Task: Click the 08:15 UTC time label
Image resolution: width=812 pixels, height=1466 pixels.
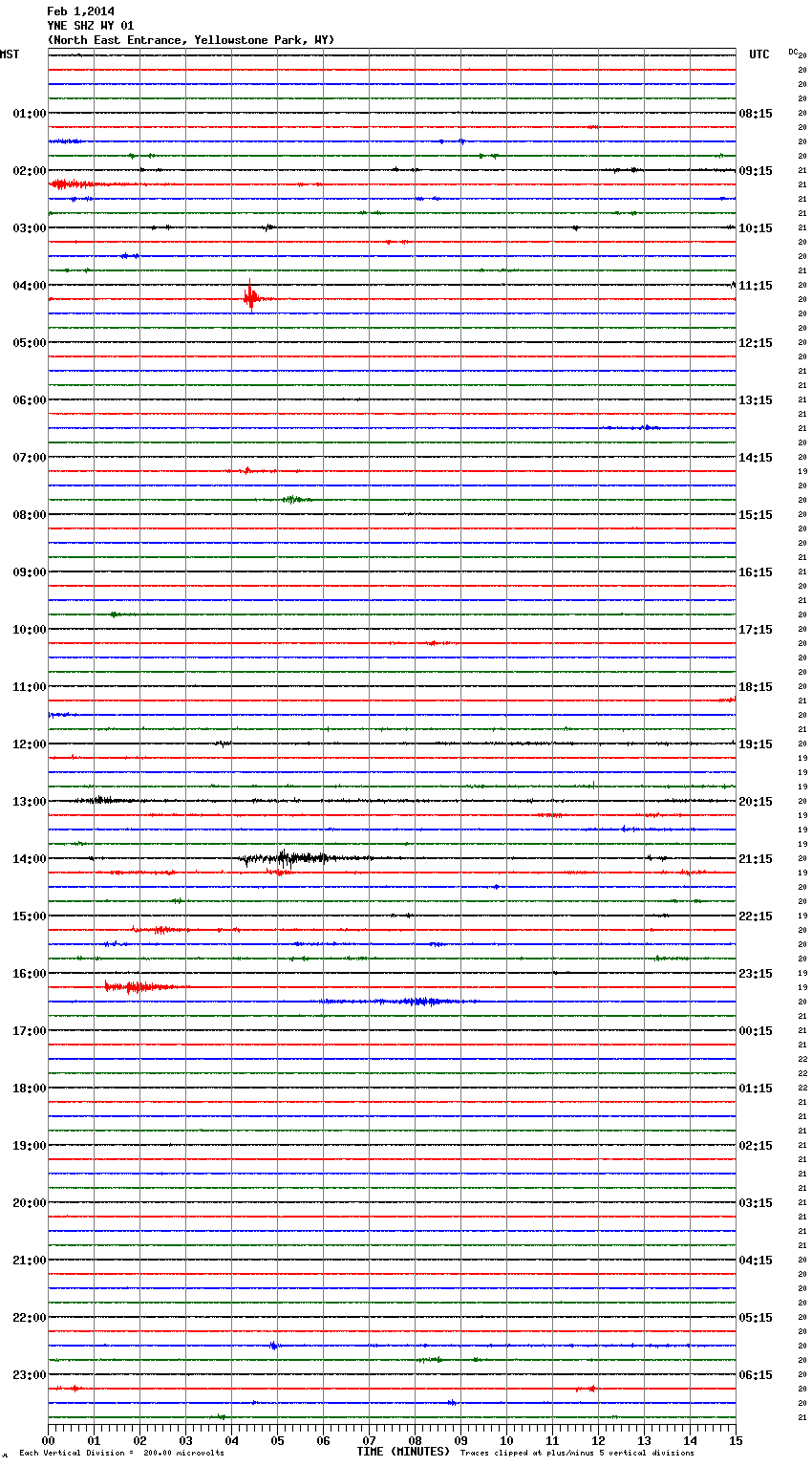Action: 756,114
